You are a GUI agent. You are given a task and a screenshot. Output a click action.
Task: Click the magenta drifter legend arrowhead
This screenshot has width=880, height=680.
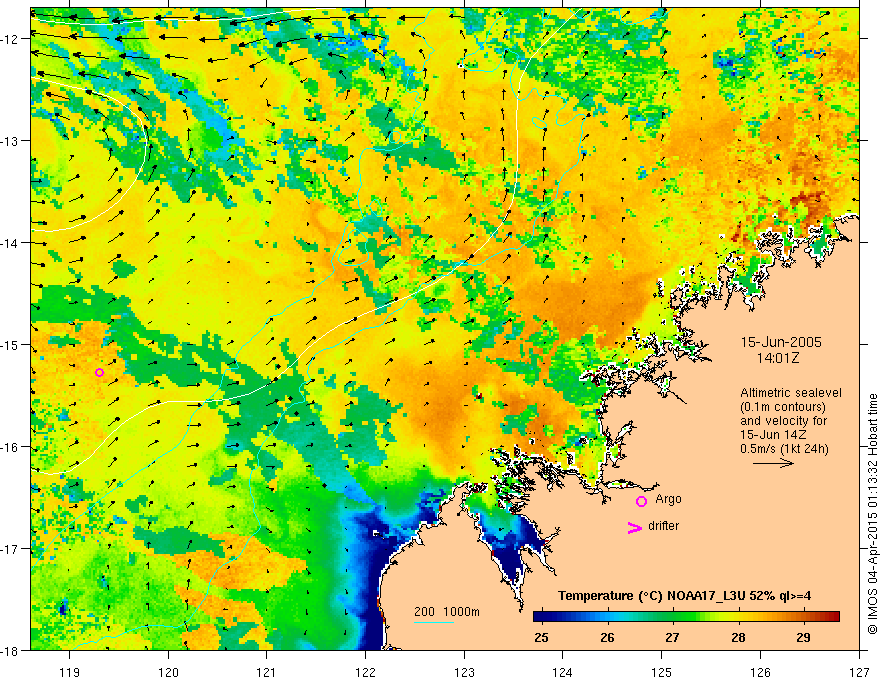point(634,527)
